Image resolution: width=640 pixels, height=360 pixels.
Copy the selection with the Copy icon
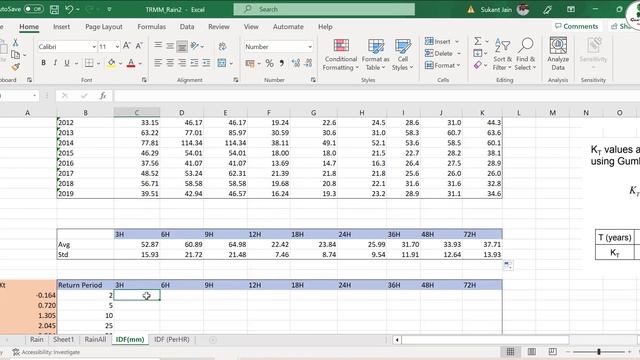16,54
